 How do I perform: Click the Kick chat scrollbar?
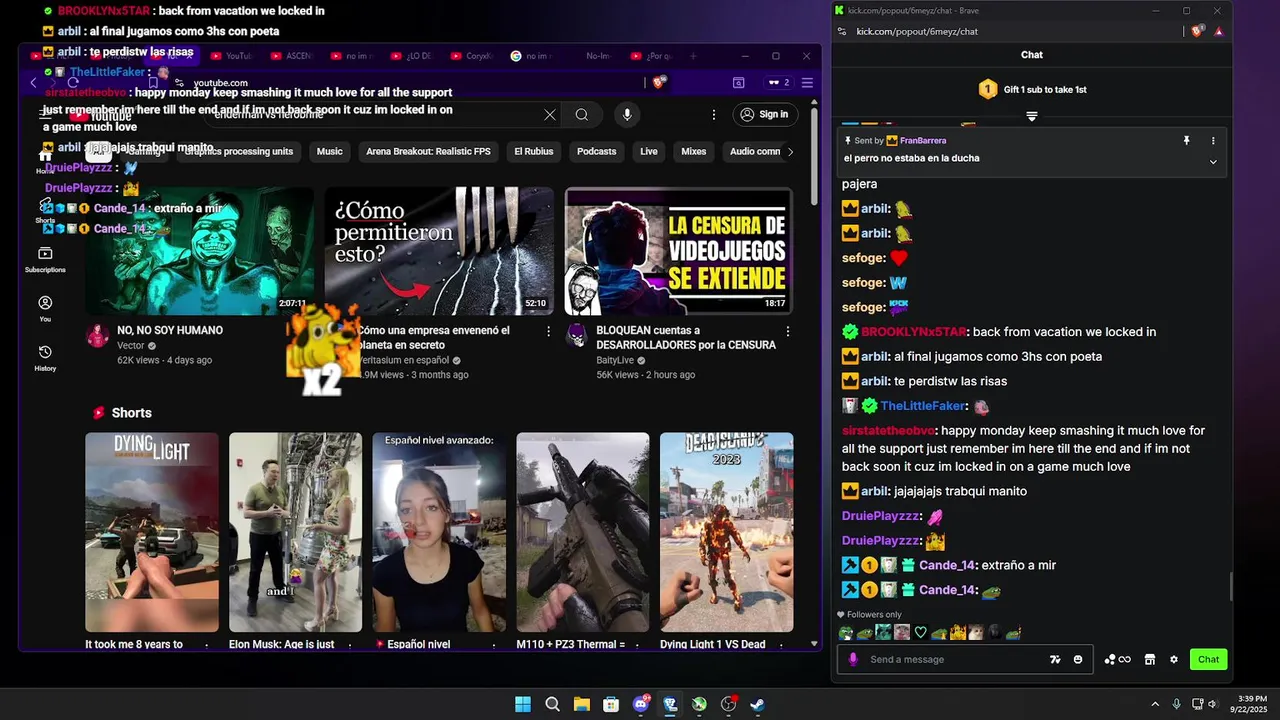1231,586
